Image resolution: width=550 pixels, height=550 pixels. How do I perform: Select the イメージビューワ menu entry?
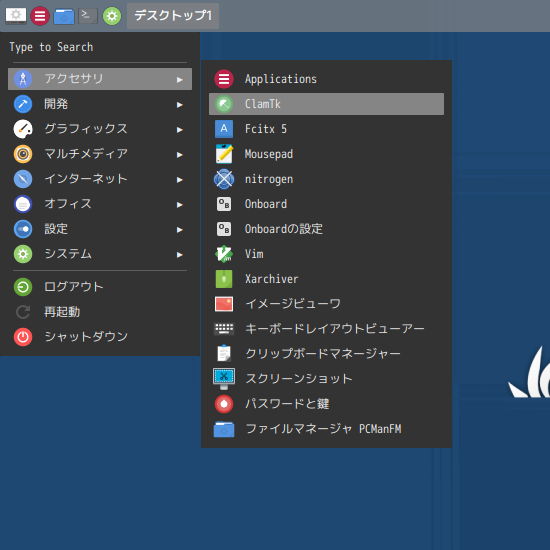pyautogui.click(x=326, y=304)
